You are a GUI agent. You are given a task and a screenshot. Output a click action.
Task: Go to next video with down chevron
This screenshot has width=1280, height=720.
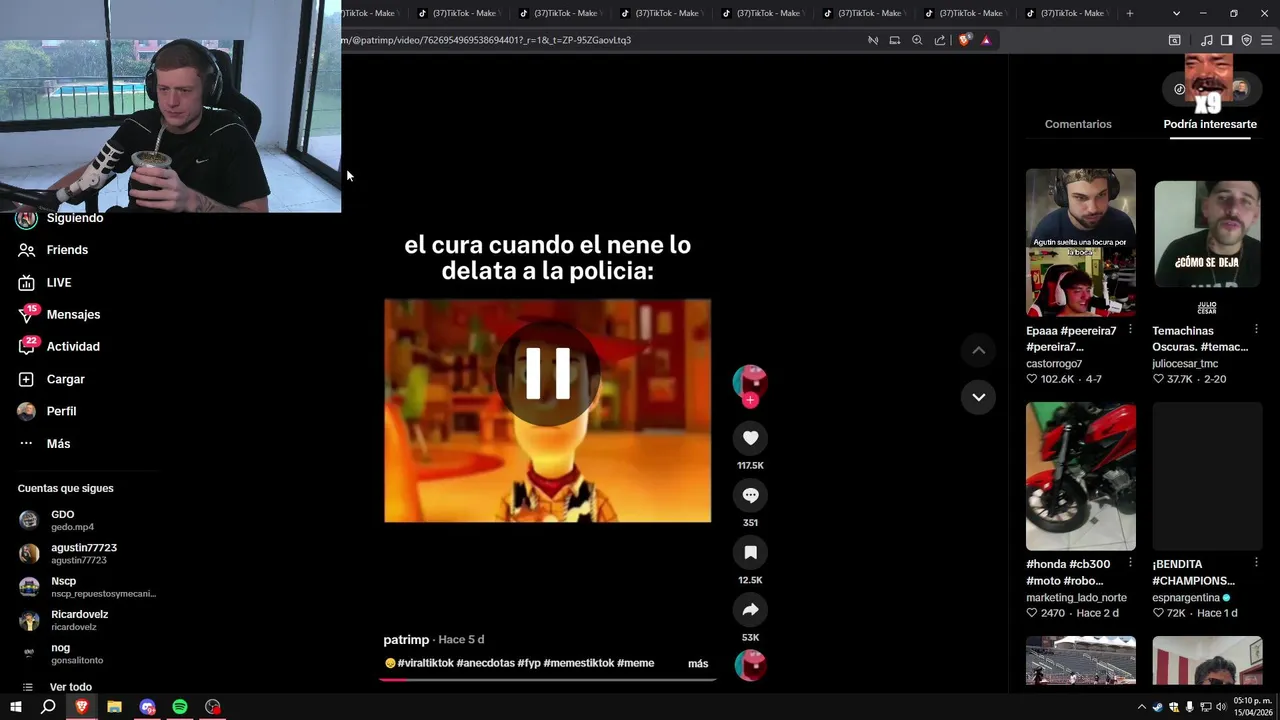[978, 397]
